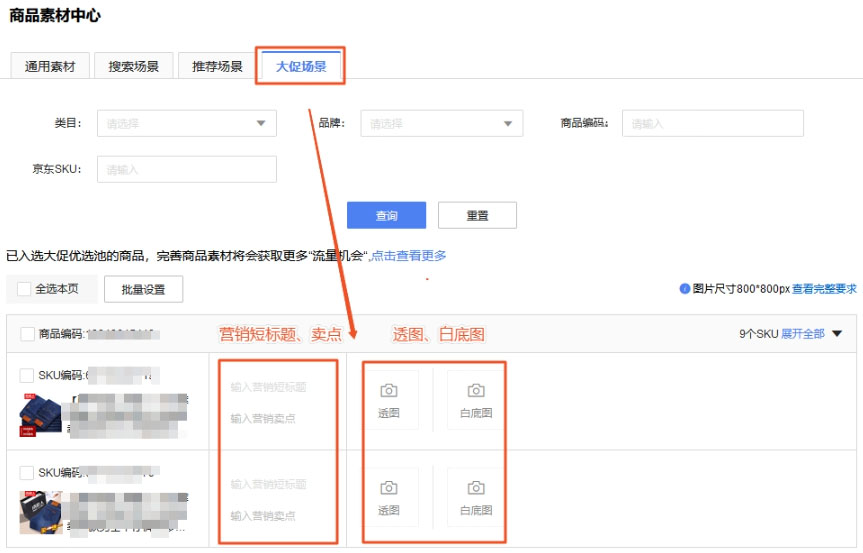Image resolution: width=863 pixels, height=553 pixels.
Task: Focus second SKU's 输入营销卖点 field
Action: coord(263,516)
